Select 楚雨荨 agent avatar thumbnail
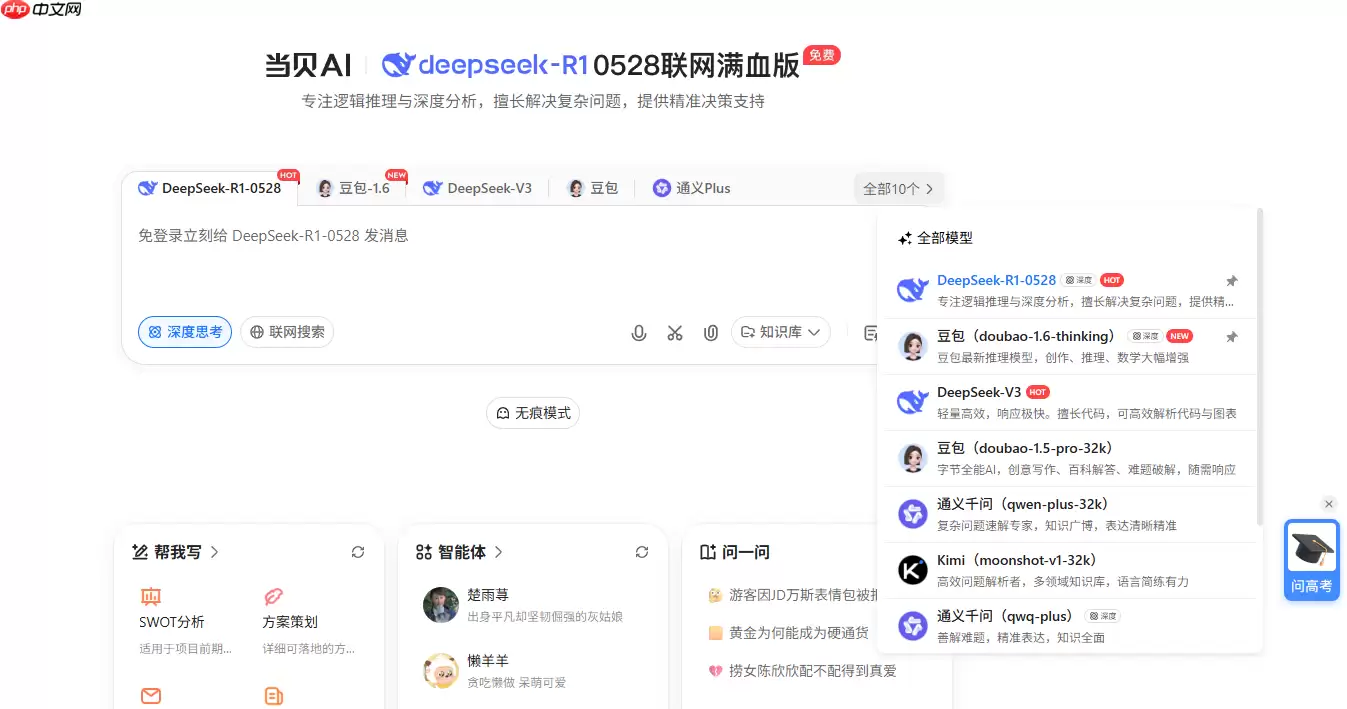Image resolution: width=1347 pixels, height=709 pixels. tap(440, 605)
